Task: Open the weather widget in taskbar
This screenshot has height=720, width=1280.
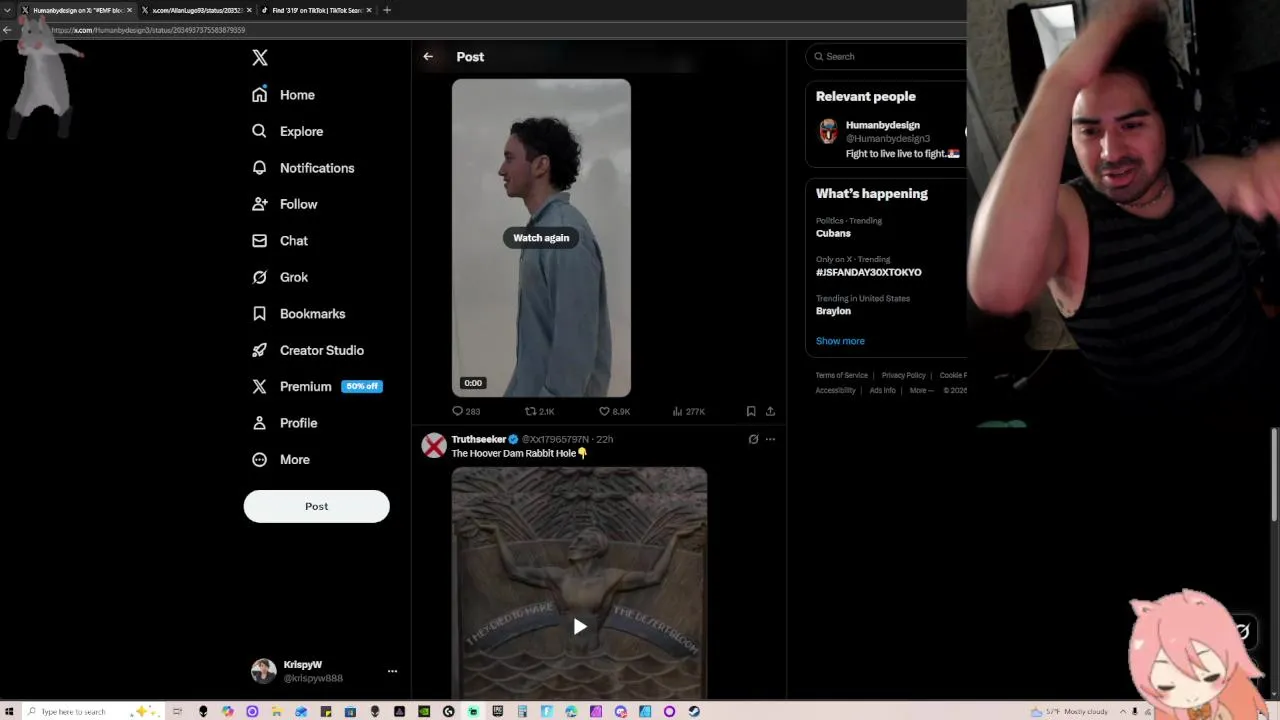Action: click(1070, 712)
